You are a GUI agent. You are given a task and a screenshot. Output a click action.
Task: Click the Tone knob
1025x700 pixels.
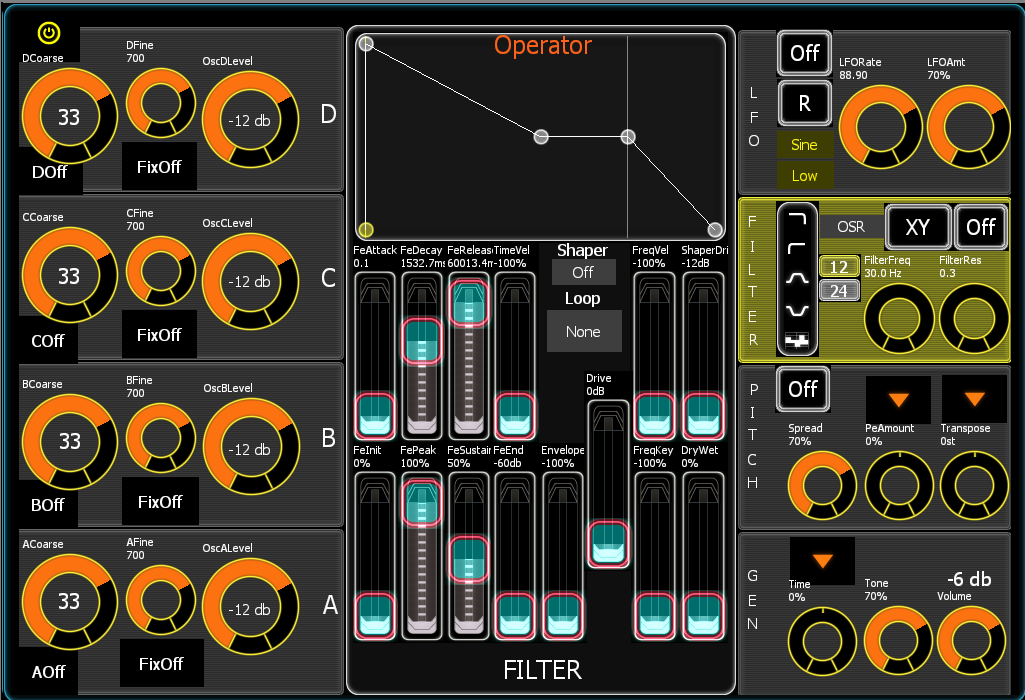[x=898, y=641]
